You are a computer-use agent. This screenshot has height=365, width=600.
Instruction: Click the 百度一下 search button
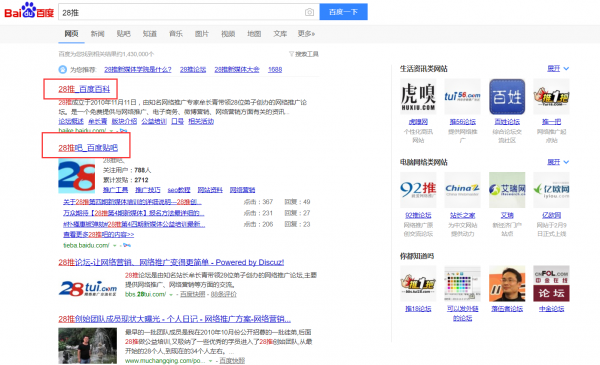(343, 12)
